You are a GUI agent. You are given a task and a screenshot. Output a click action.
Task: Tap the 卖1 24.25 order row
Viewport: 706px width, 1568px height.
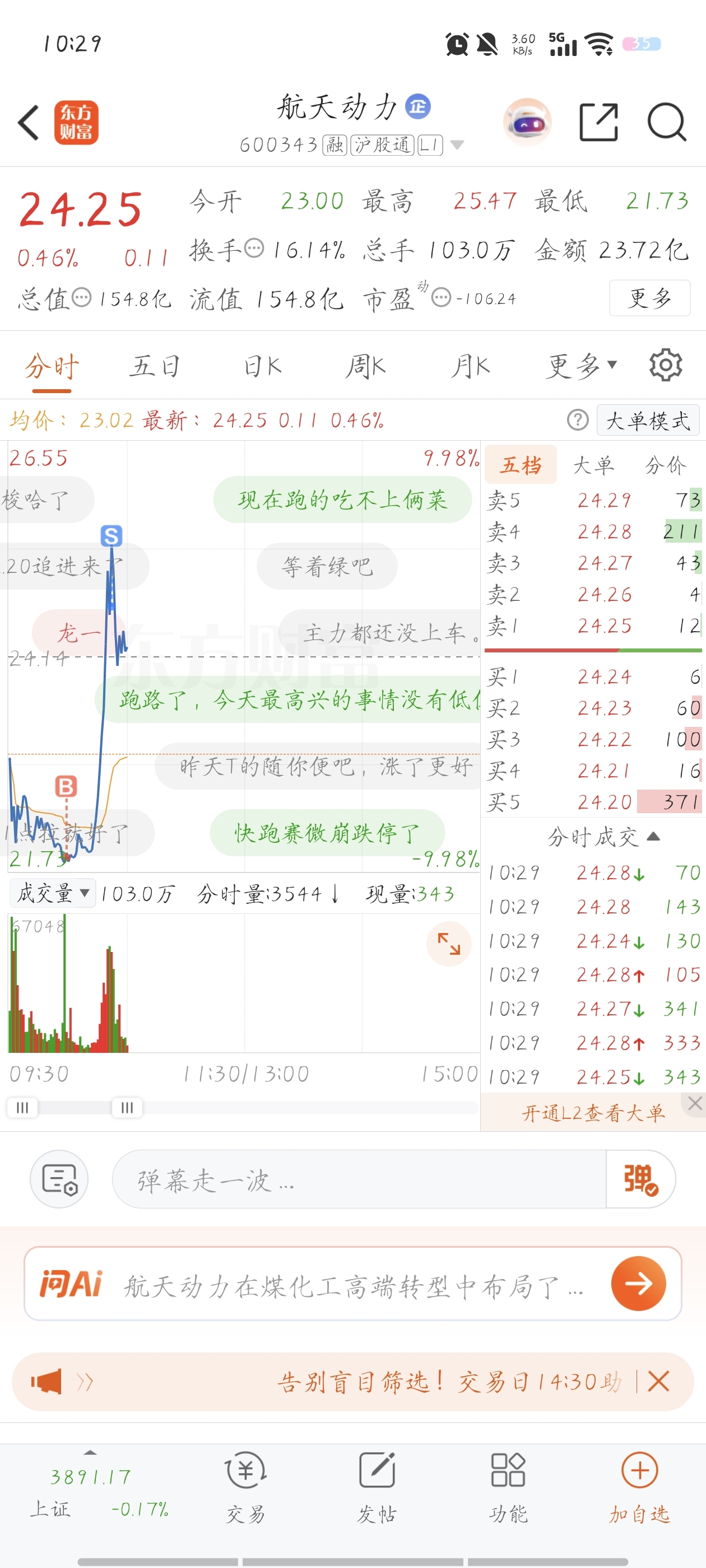(594, 626)
